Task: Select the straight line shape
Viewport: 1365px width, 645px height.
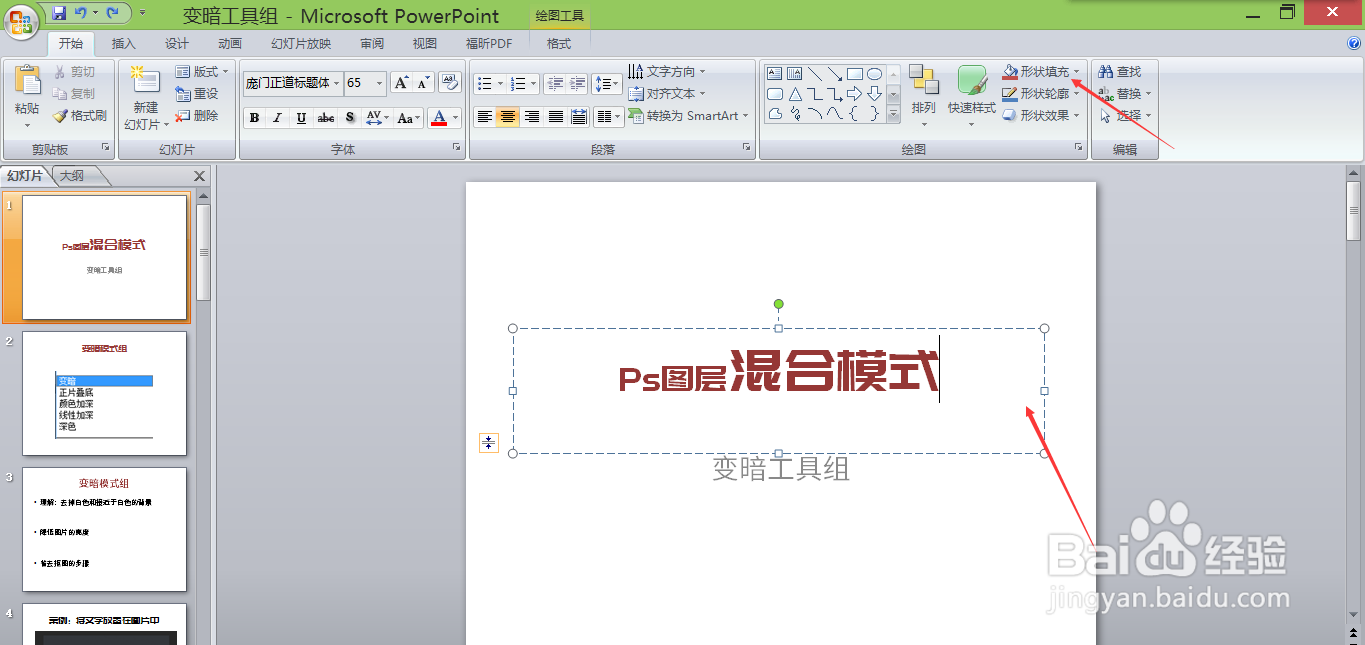Action: (815, 73)
